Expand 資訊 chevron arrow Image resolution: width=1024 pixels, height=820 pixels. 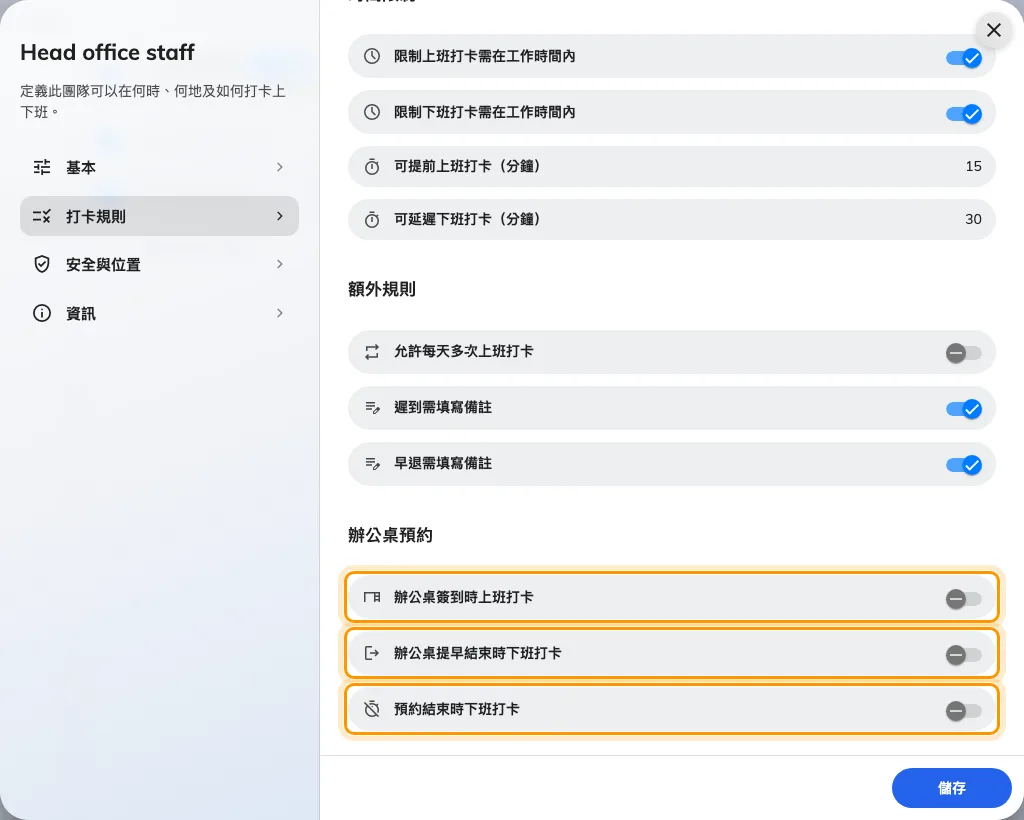click(x=280, y=313)
